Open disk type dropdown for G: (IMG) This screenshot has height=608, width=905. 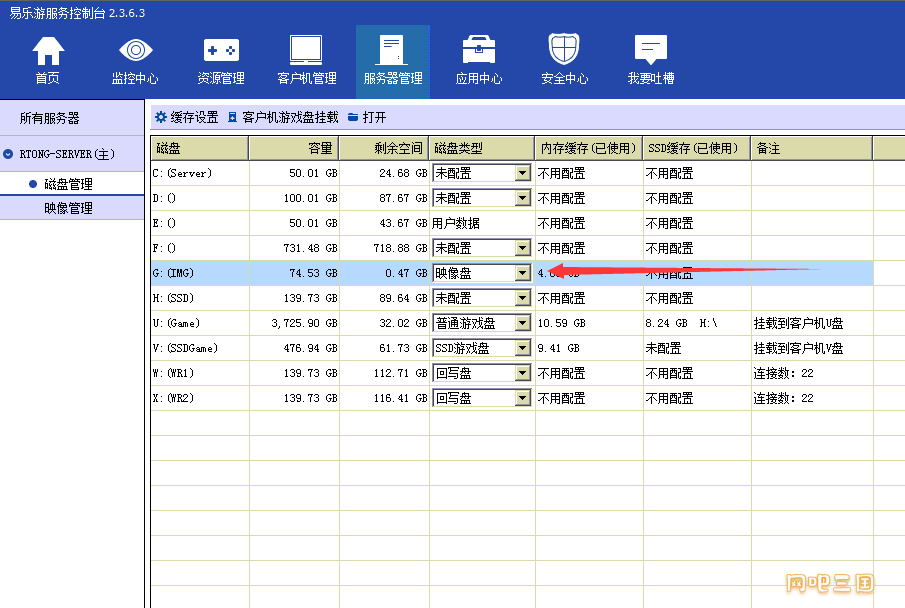[522, 273]
